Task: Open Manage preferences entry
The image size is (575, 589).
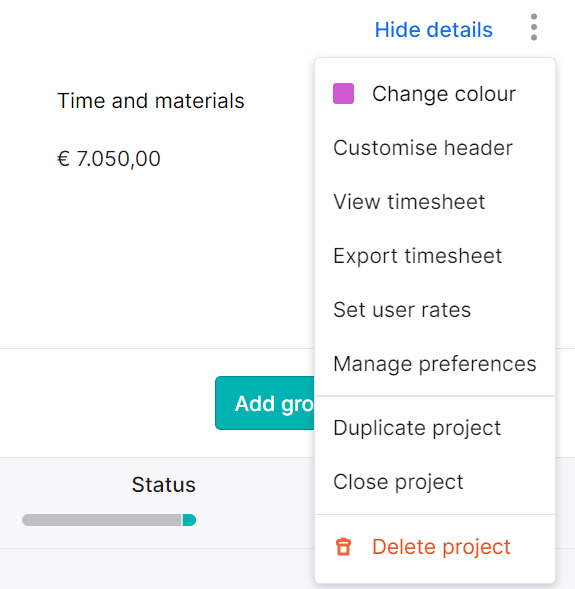Action: (x=435, y=364)
